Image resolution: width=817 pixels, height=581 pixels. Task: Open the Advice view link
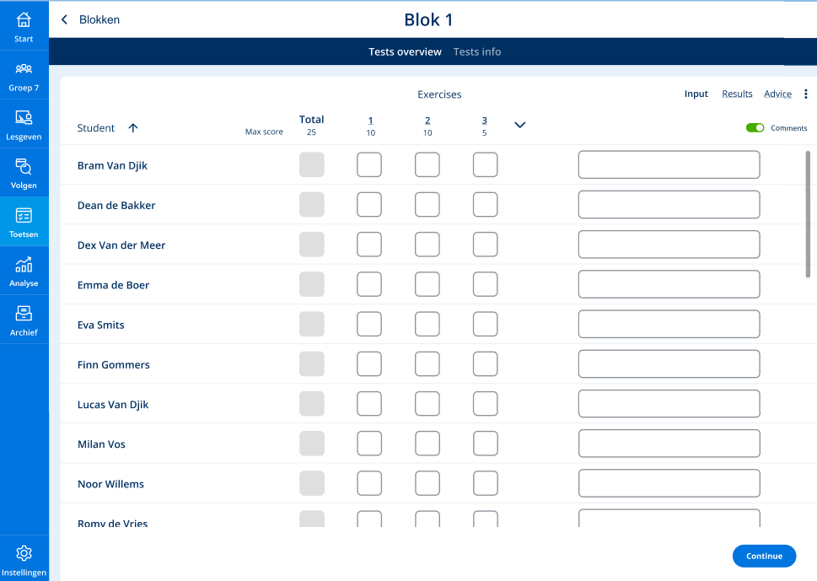tap(777, 94)
